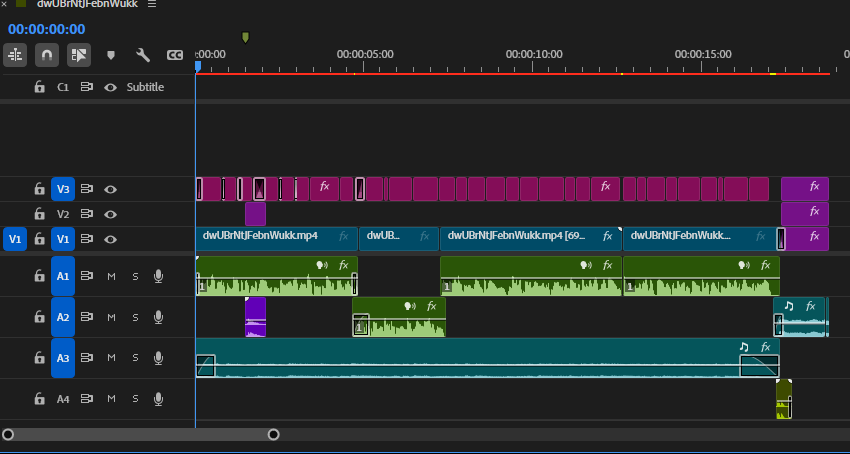The width and height of the screenshot is (850, 454).
Task: Mute the A4 audio track
Action: [111, 399]
